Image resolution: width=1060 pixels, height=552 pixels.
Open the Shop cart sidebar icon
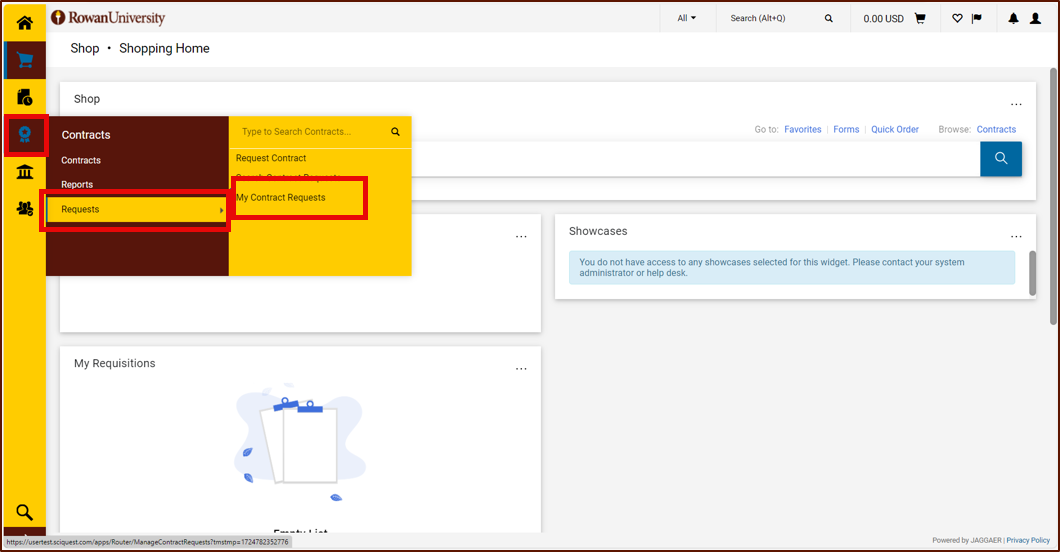coord(25,60)
